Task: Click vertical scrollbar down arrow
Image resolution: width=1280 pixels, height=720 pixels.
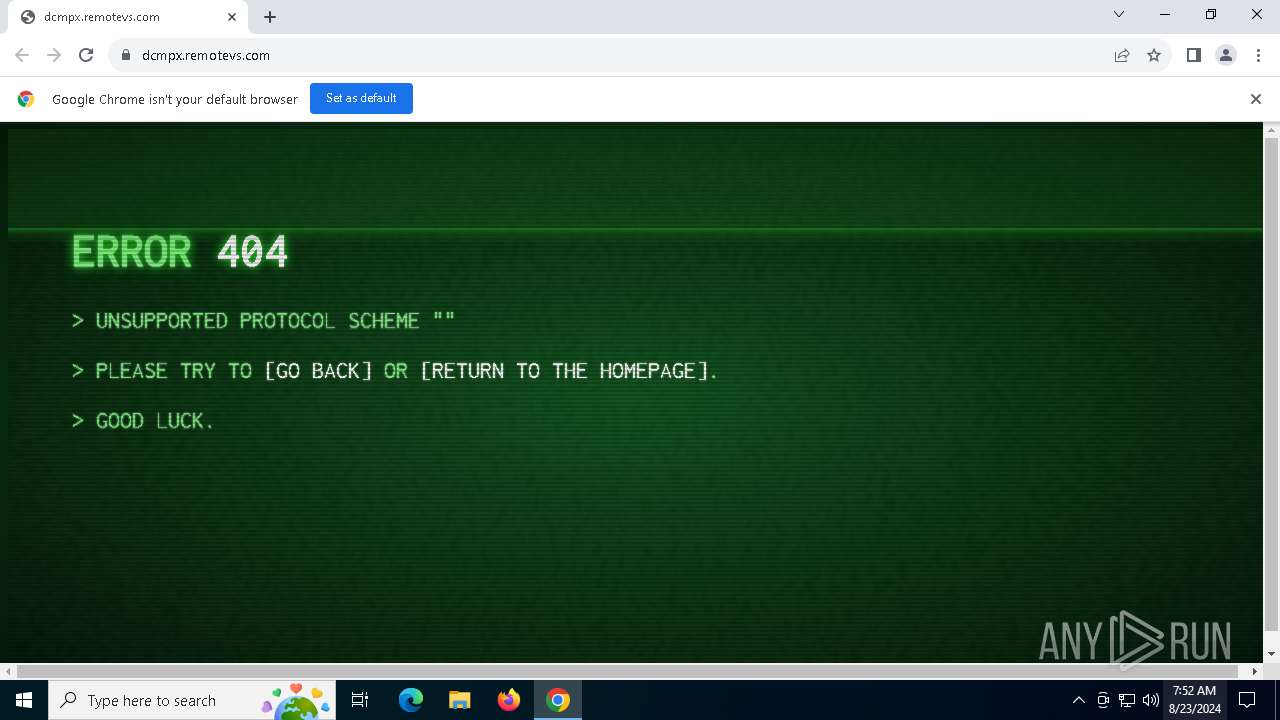Action: click(1271, 654)
